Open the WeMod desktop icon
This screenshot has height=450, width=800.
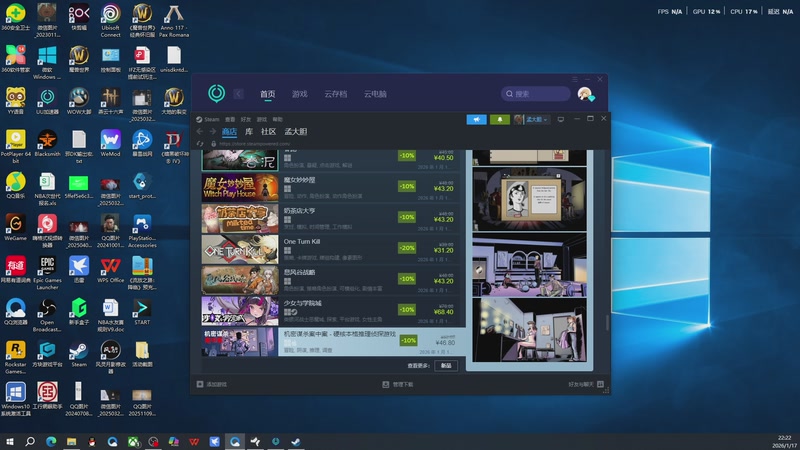pyautogui.click(x=110, y=143)
